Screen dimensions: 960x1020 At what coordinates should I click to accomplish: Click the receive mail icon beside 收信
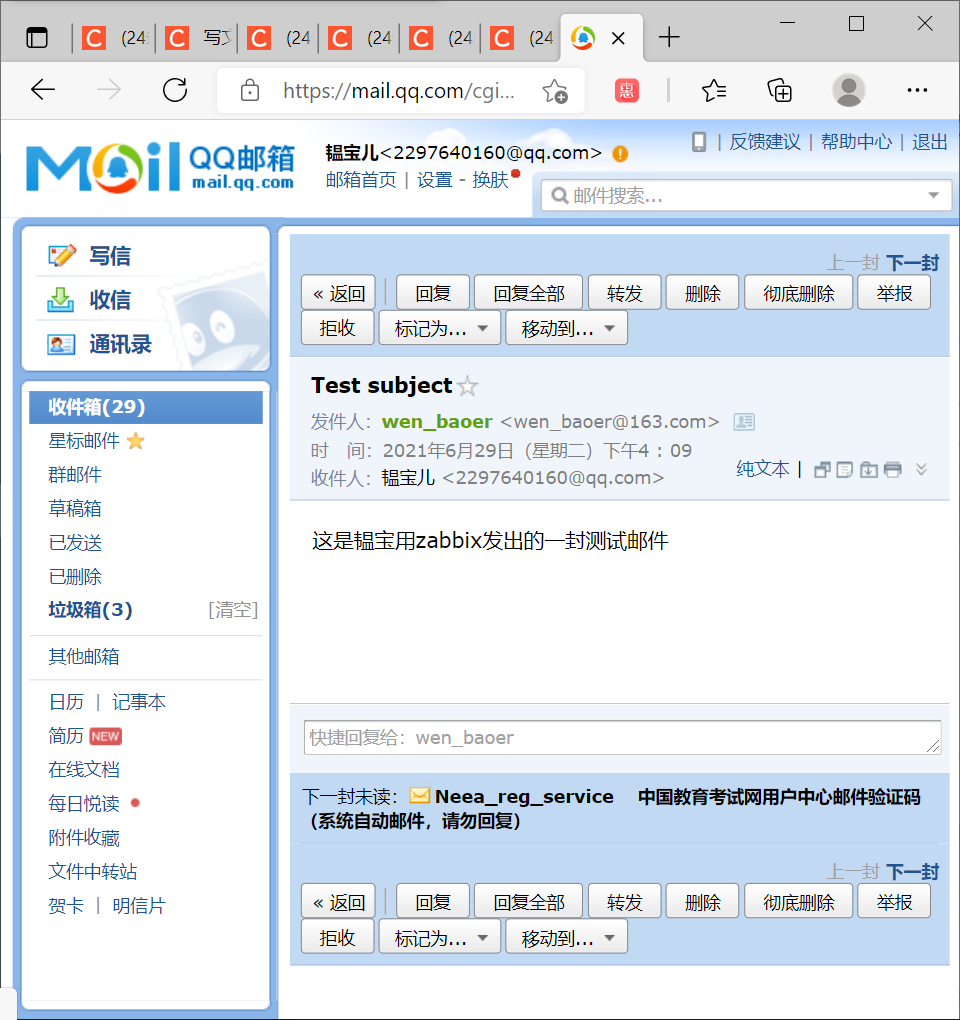point(62,298)
